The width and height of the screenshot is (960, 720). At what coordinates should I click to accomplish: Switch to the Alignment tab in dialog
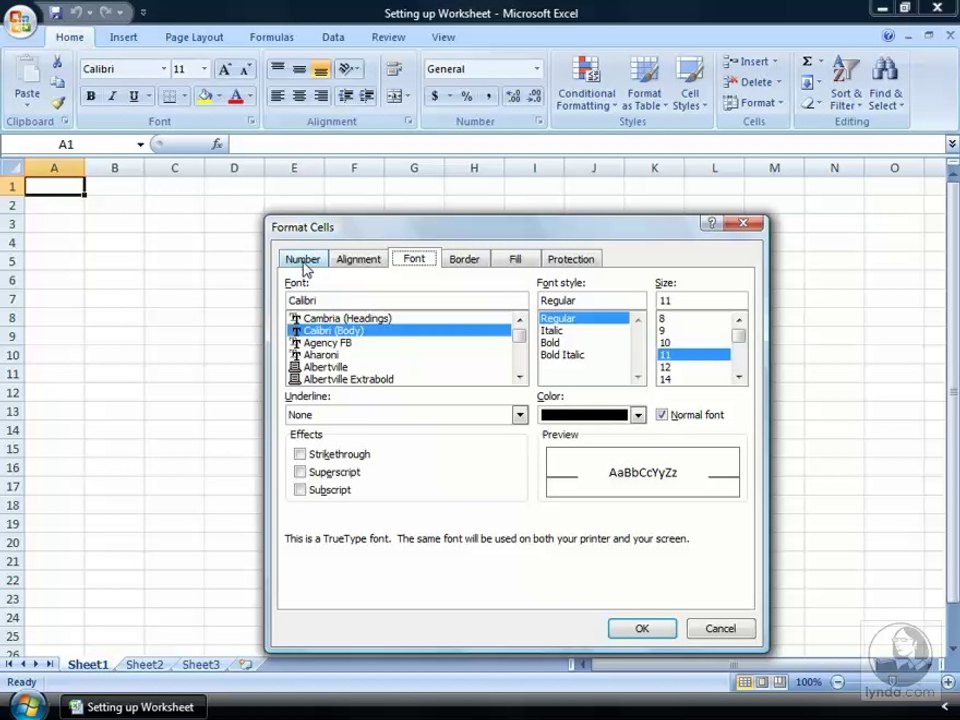point(358,259)
